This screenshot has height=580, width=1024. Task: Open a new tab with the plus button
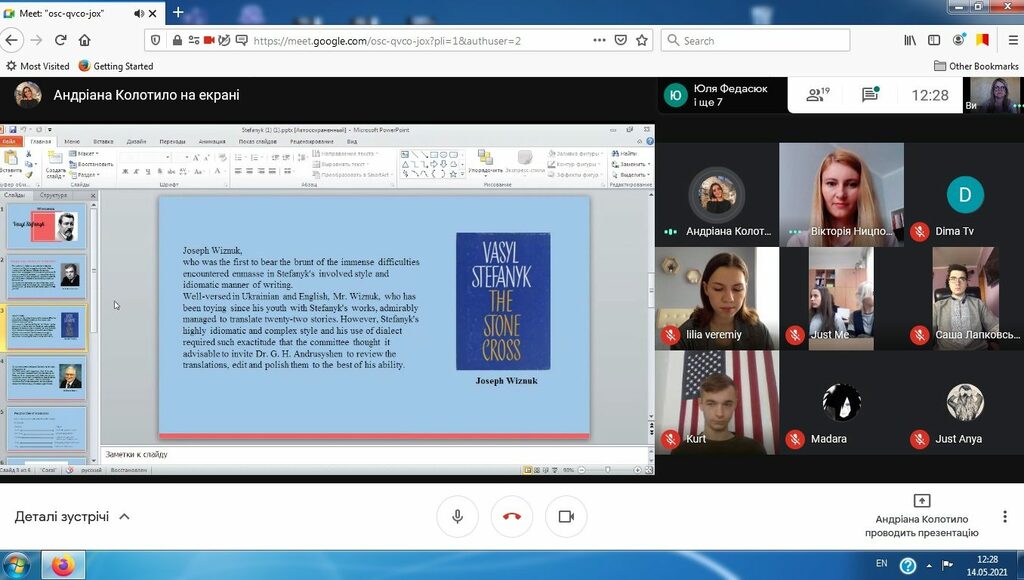coord(178,12)
